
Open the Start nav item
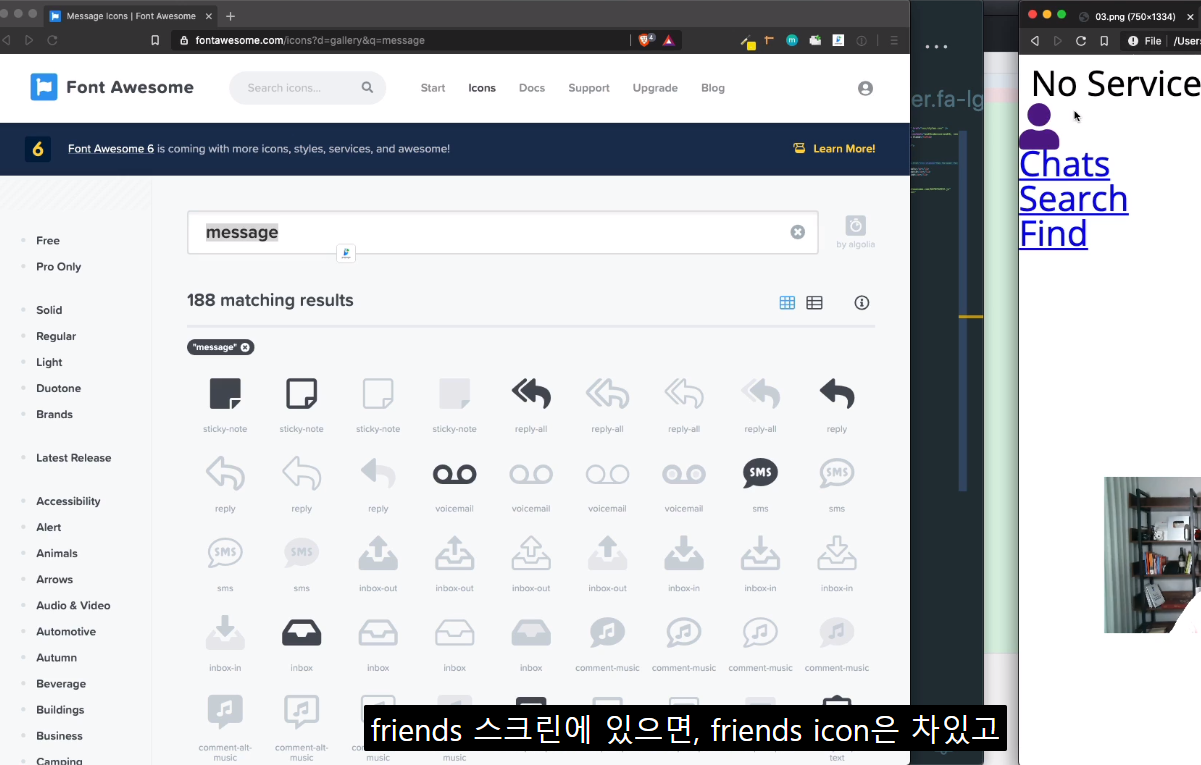tap(433, 88)
